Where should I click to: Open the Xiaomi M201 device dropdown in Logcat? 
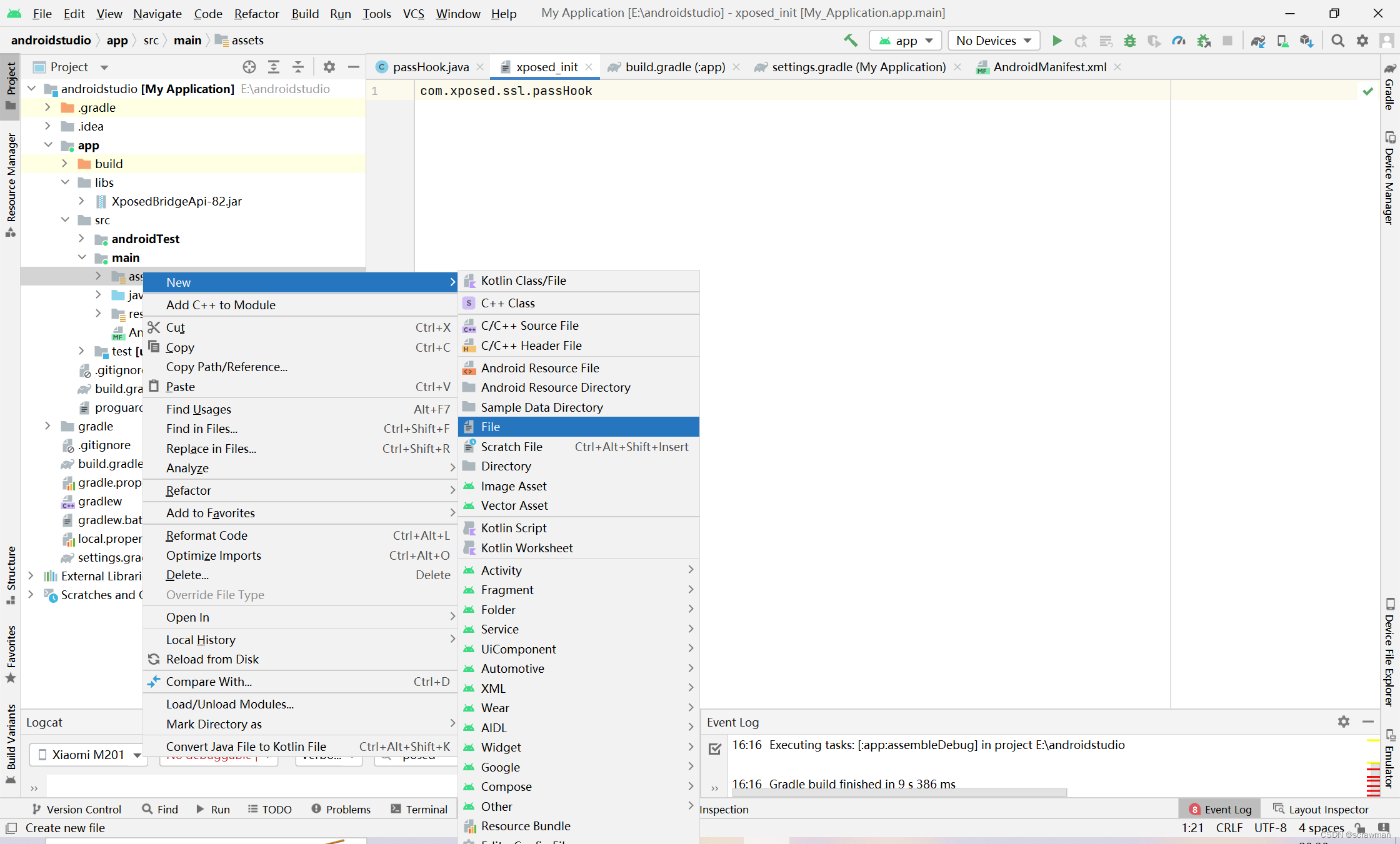tap(88, 754)
